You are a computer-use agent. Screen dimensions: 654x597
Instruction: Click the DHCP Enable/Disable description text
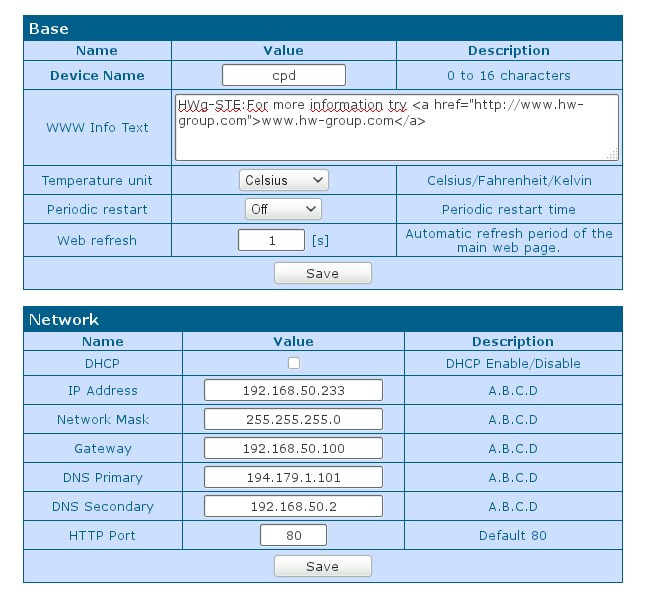[x=513, y=363]
